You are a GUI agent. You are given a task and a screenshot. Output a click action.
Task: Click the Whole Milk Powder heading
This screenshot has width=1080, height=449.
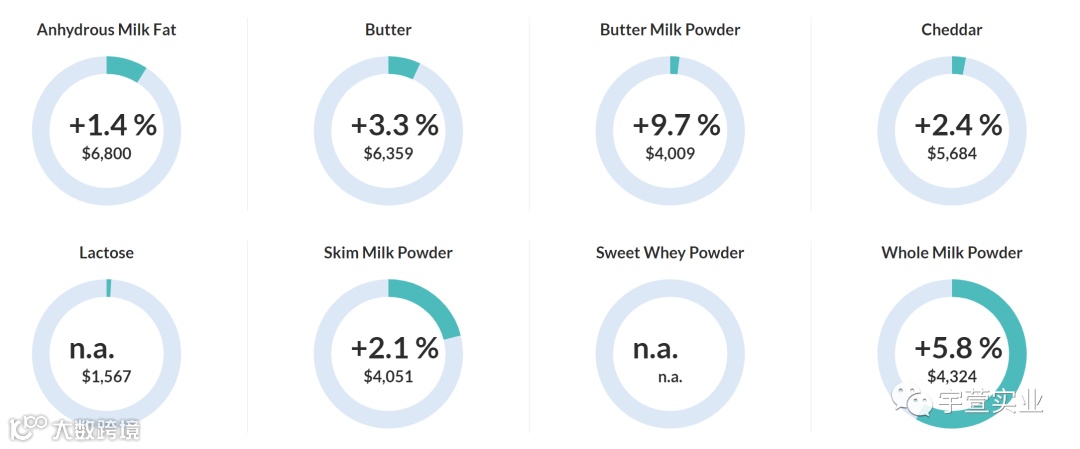(x=952, y=252)
